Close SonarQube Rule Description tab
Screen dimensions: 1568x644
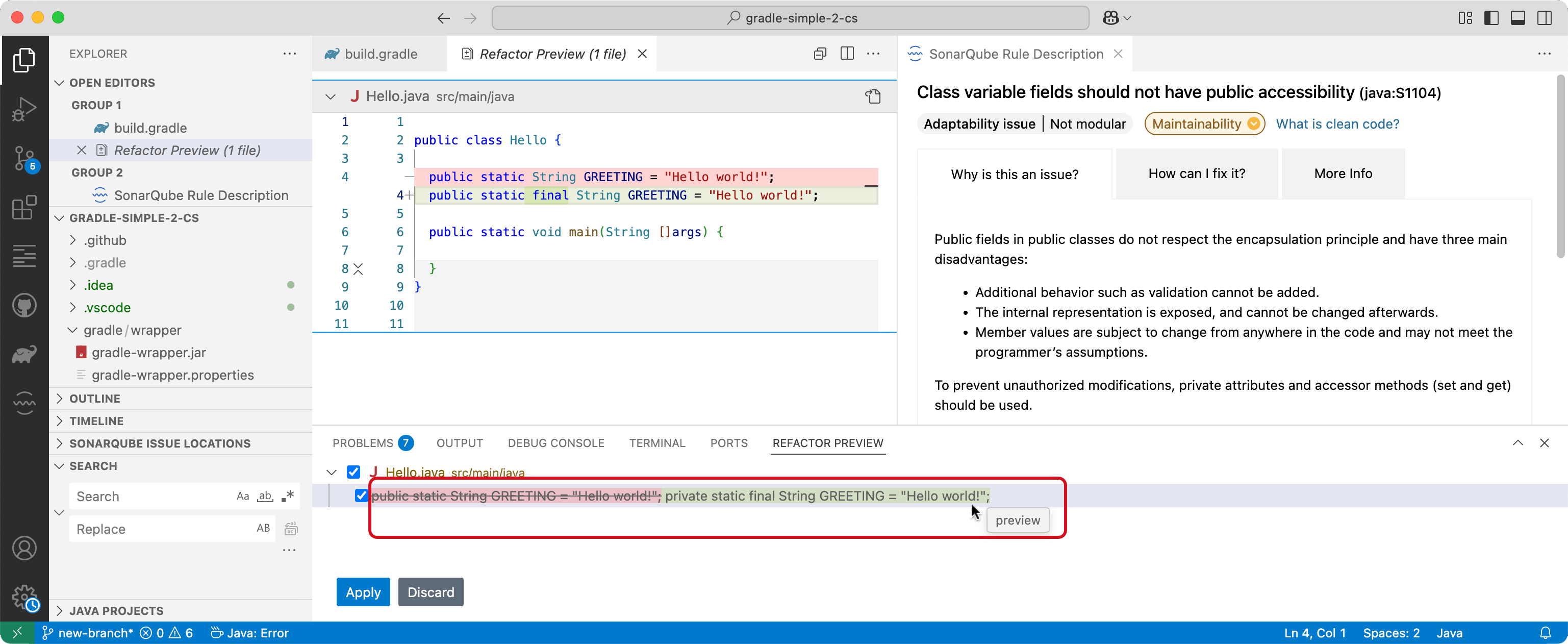point(1118,54)
